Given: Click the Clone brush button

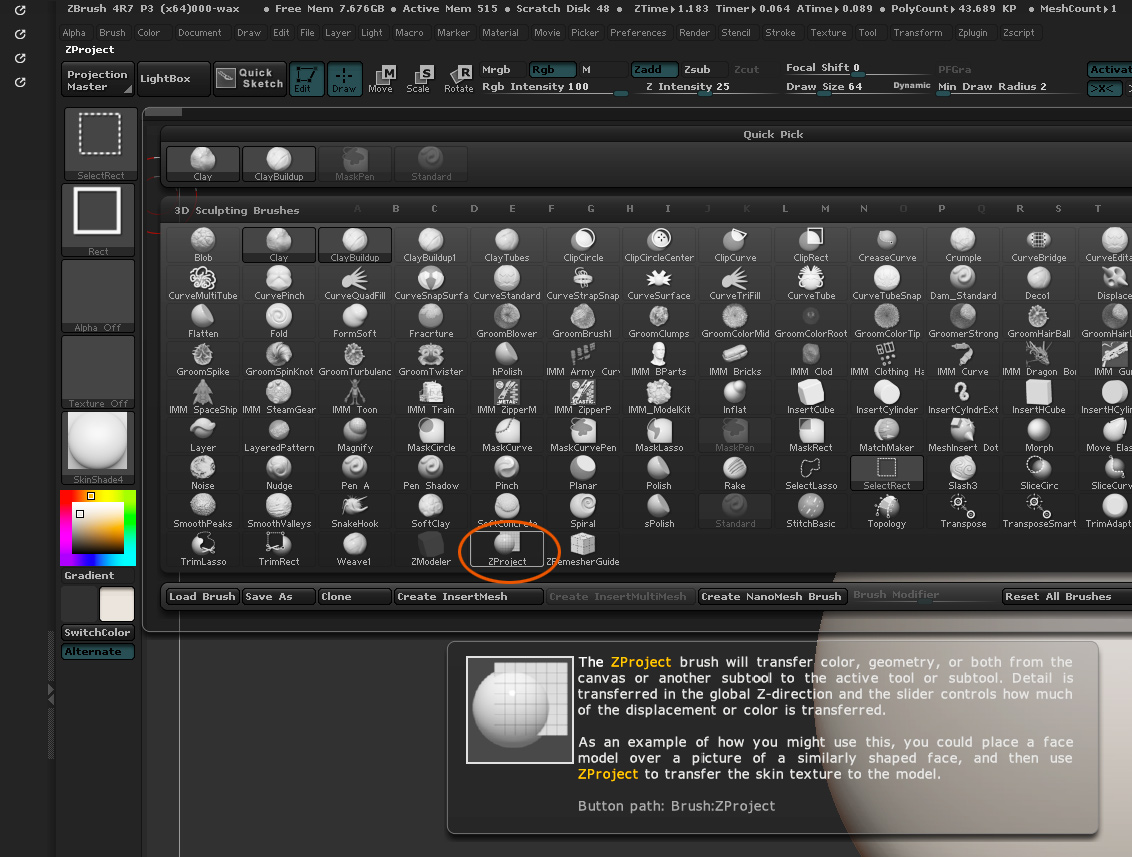Looking at the screenshot, I should tap(354, 596).
